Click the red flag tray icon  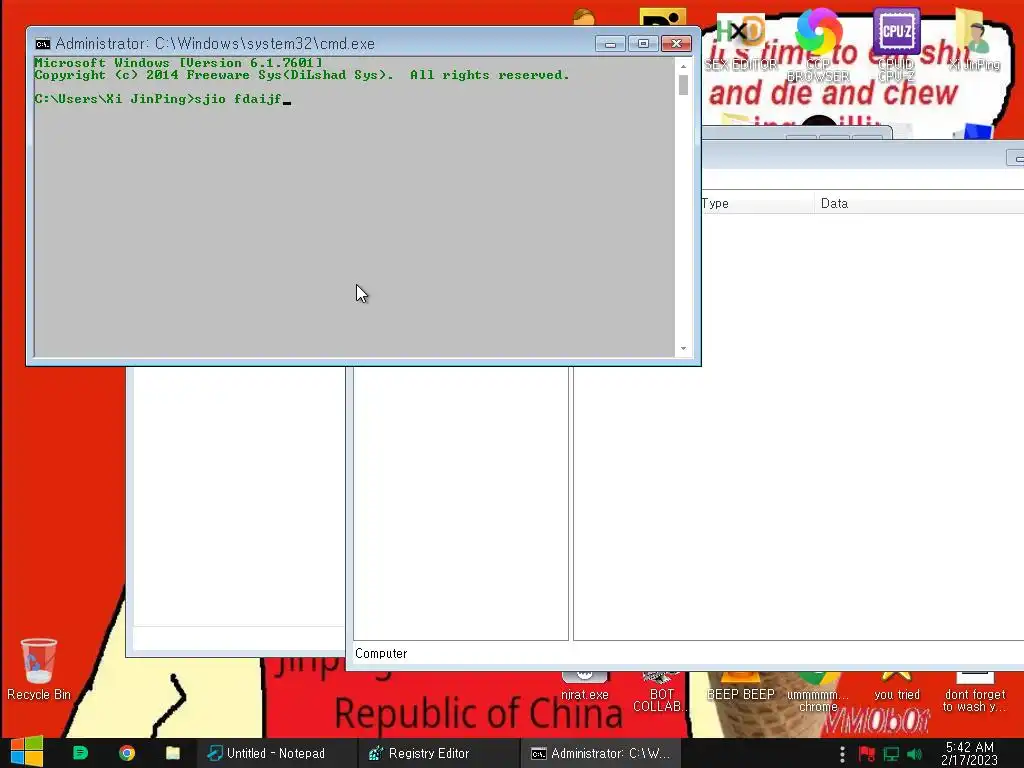tap(867, 754)
